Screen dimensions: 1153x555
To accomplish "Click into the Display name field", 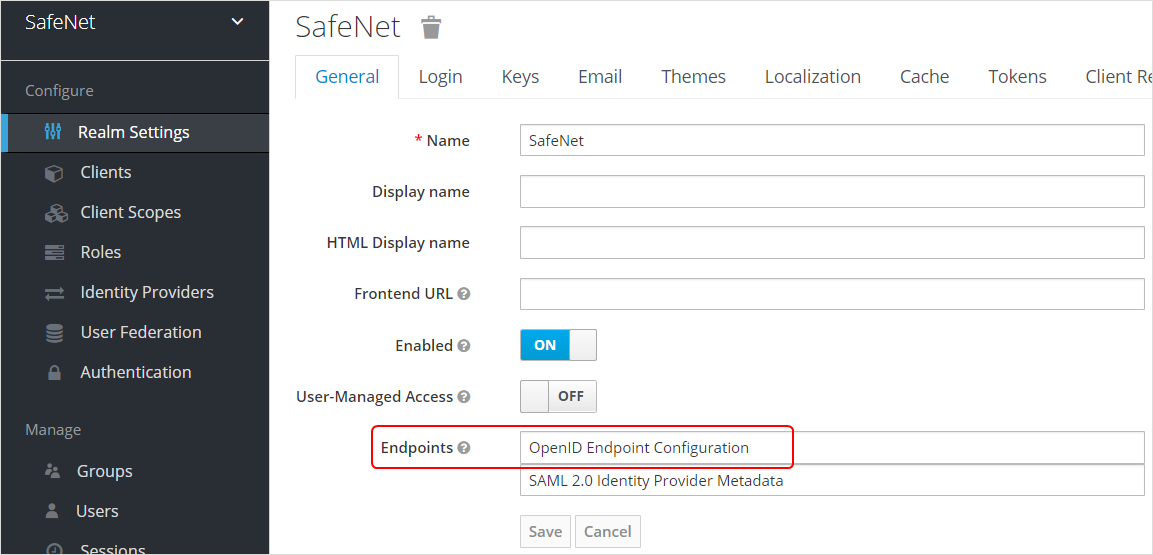I will [x=832, y=192].
